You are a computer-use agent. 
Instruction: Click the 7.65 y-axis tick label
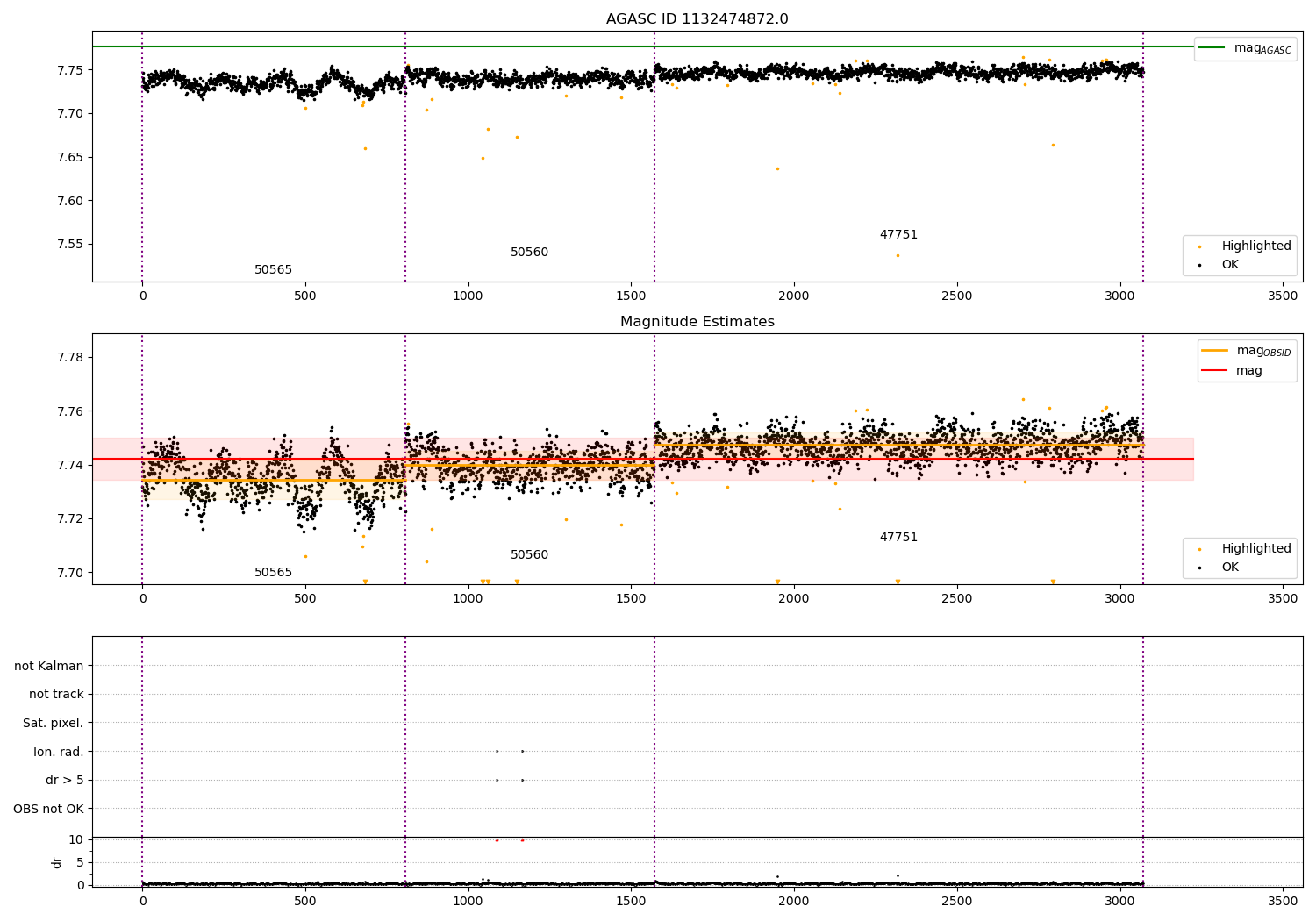70,158
